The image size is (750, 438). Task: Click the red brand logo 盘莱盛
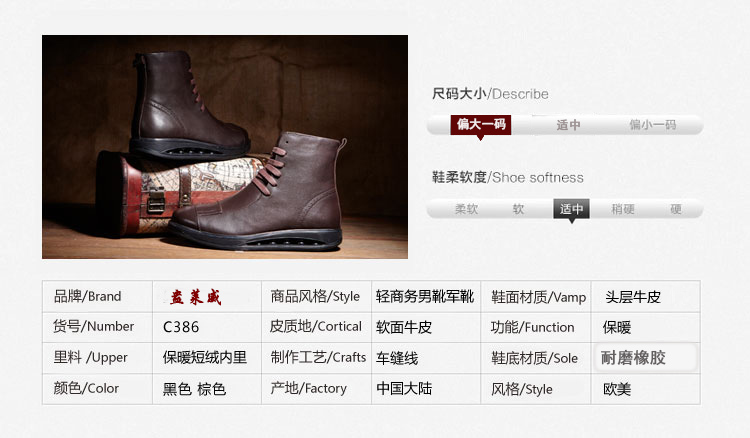(196, 297)
